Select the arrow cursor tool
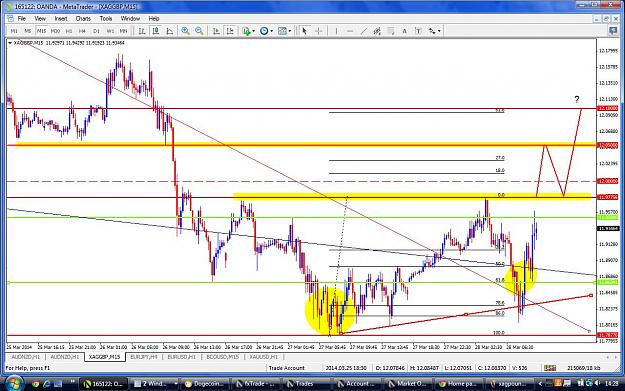 [x=305, y=31]
